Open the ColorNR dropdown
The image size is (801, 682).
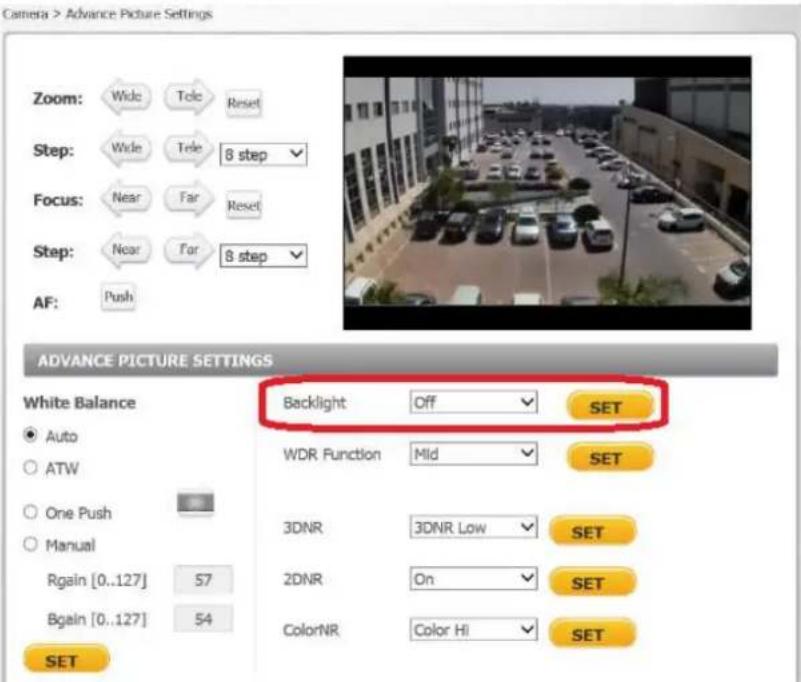click(473, 629)
